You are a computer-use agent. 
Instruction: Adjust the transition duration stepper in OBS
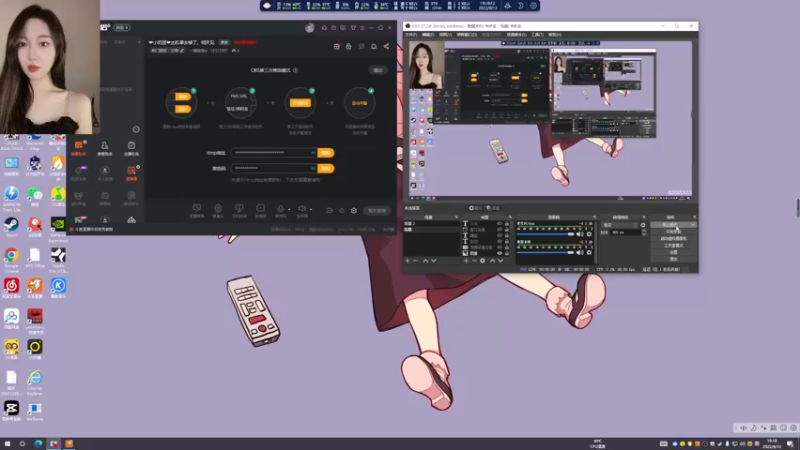pos(644,232)
